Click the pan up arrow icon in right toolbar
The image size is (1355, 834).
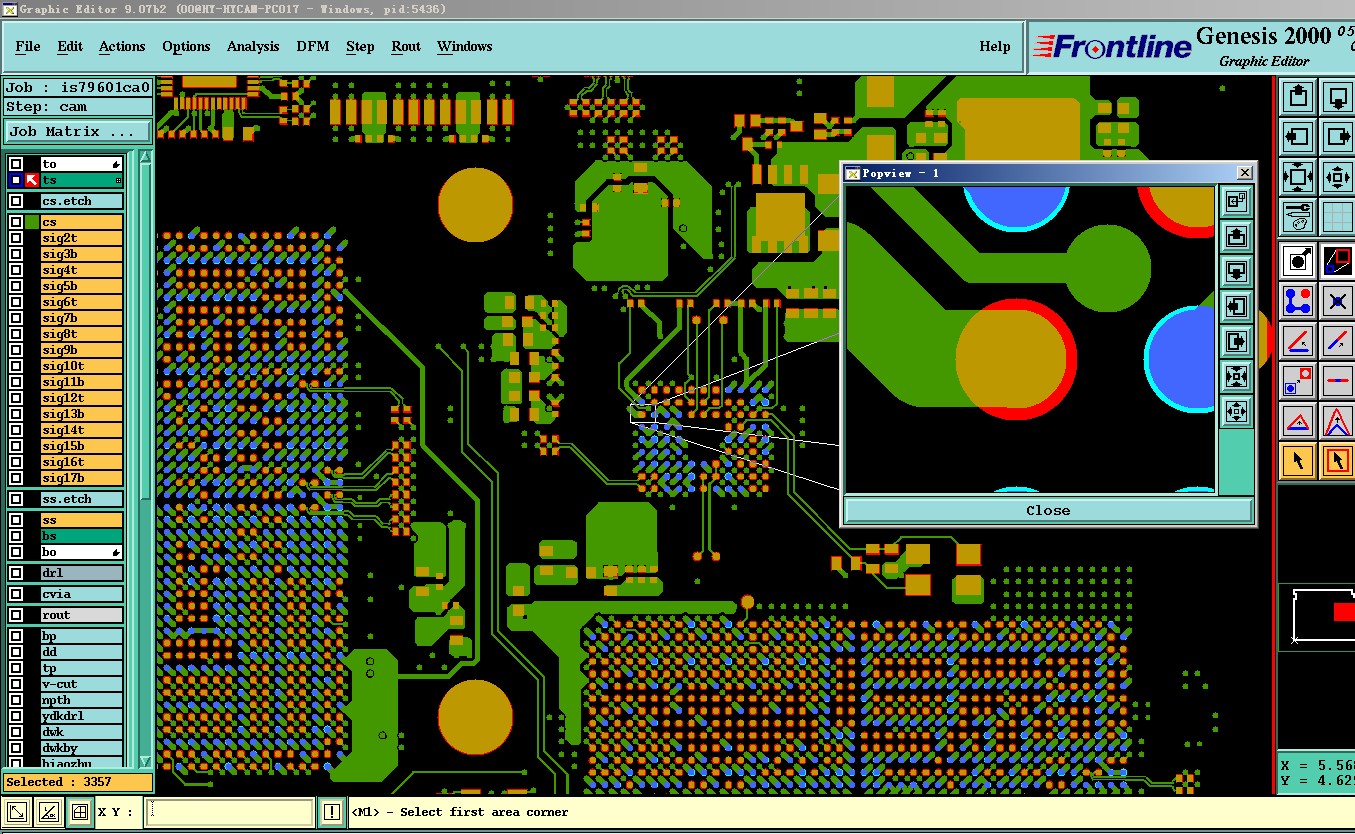pos(1299,97)
